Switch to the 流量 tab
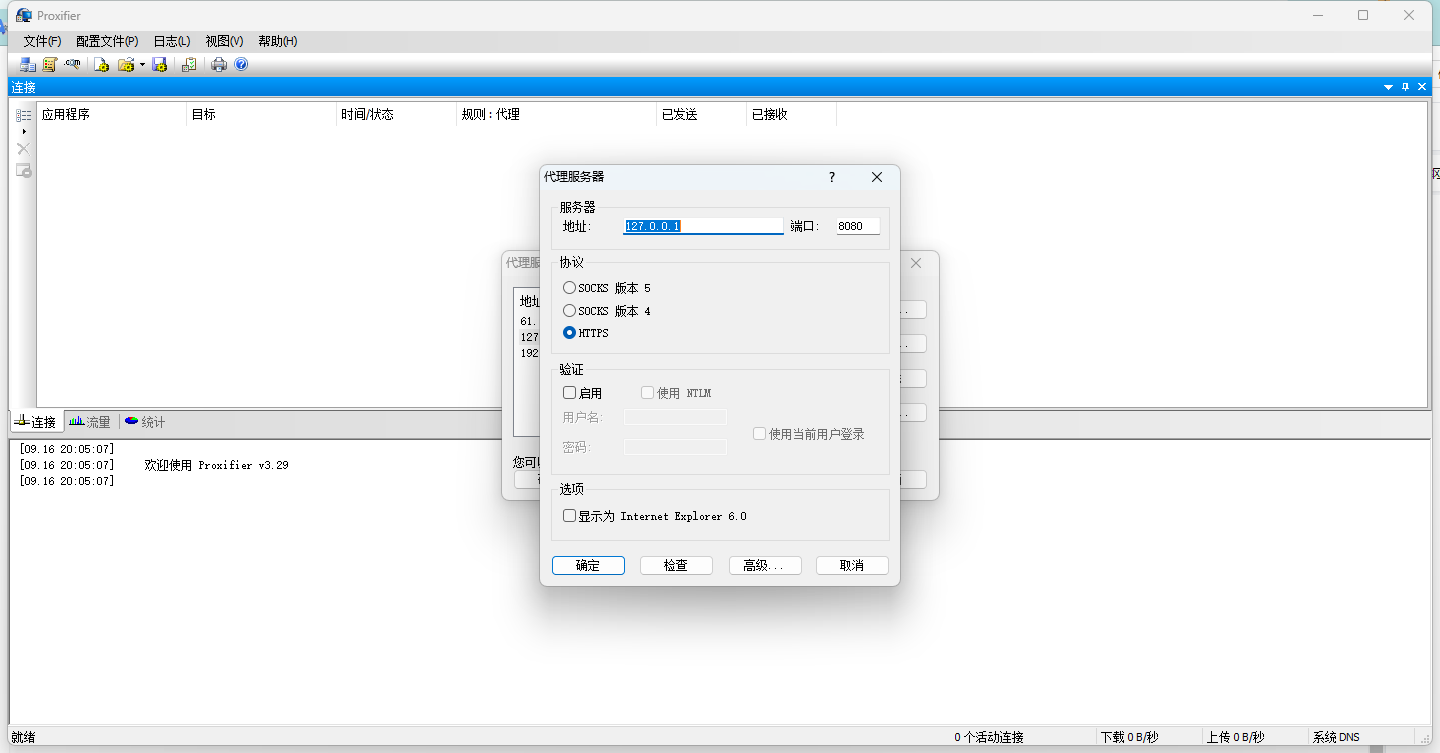 pos(90,422)
